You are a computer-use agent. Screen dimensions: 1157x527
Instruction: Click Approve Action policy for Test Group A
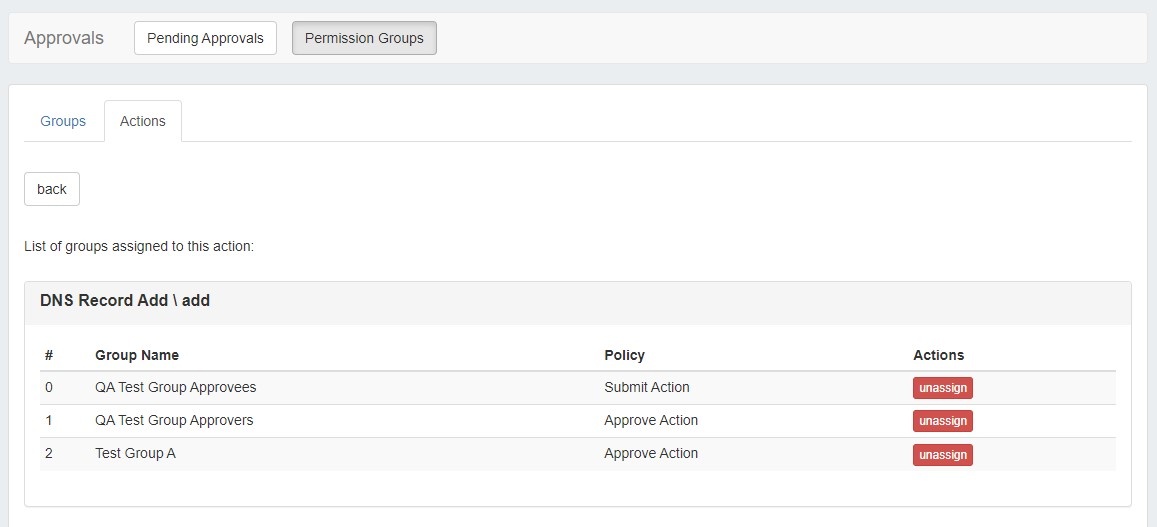tap(650, 453)
